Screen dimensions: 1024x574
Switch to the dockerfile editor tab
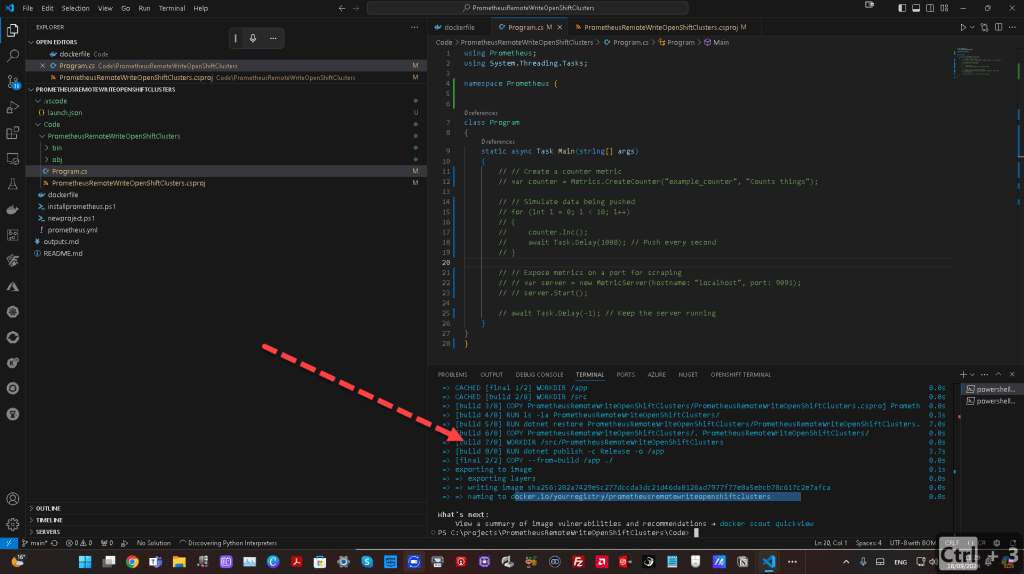click(x=459, y=27)
